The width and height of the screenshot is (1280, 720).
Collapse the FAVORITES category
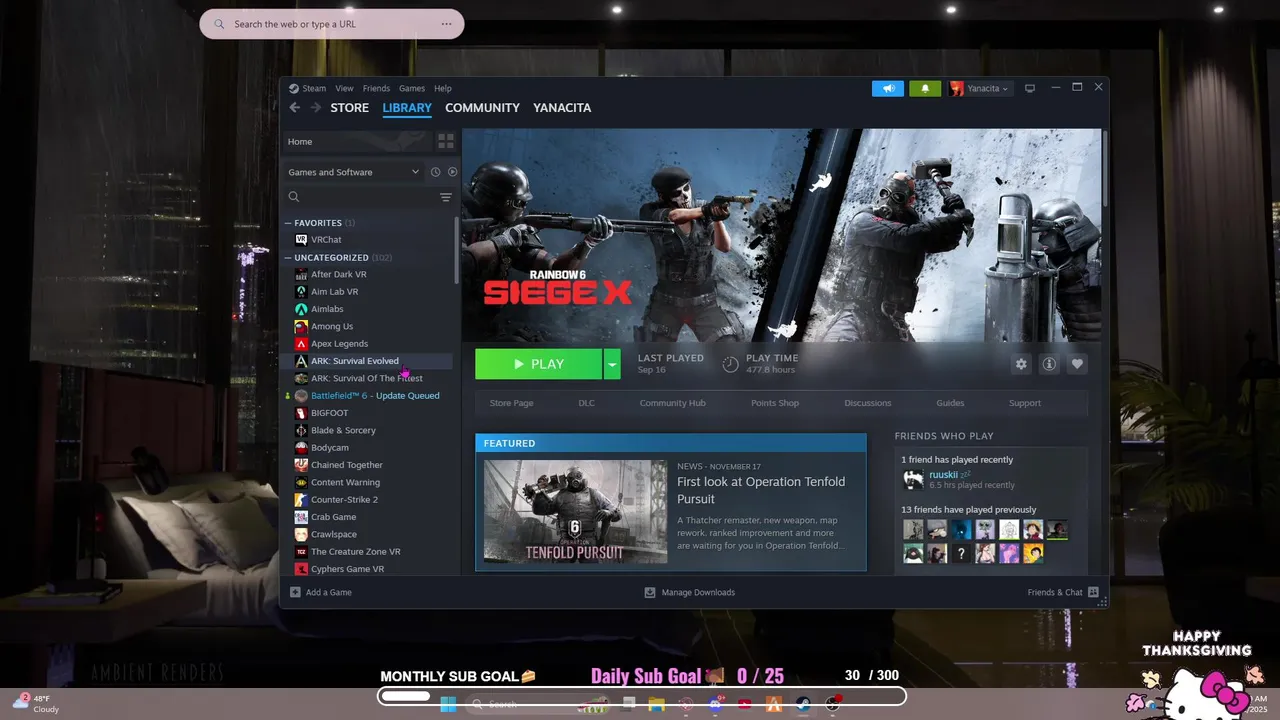click(288, 223)
